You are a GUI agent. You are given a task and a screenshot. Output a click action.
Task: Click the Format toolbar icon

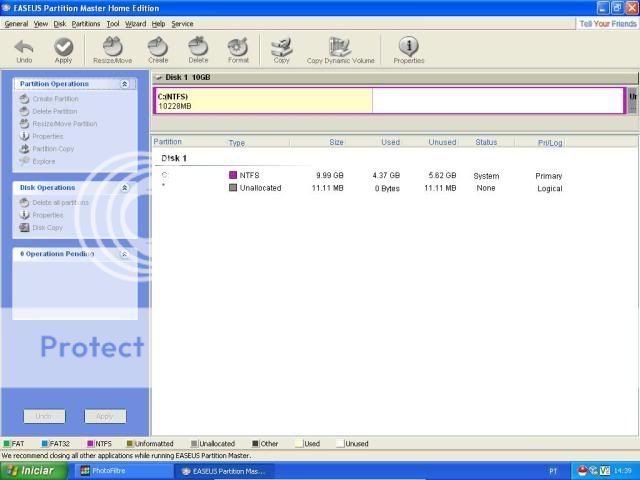238,51
